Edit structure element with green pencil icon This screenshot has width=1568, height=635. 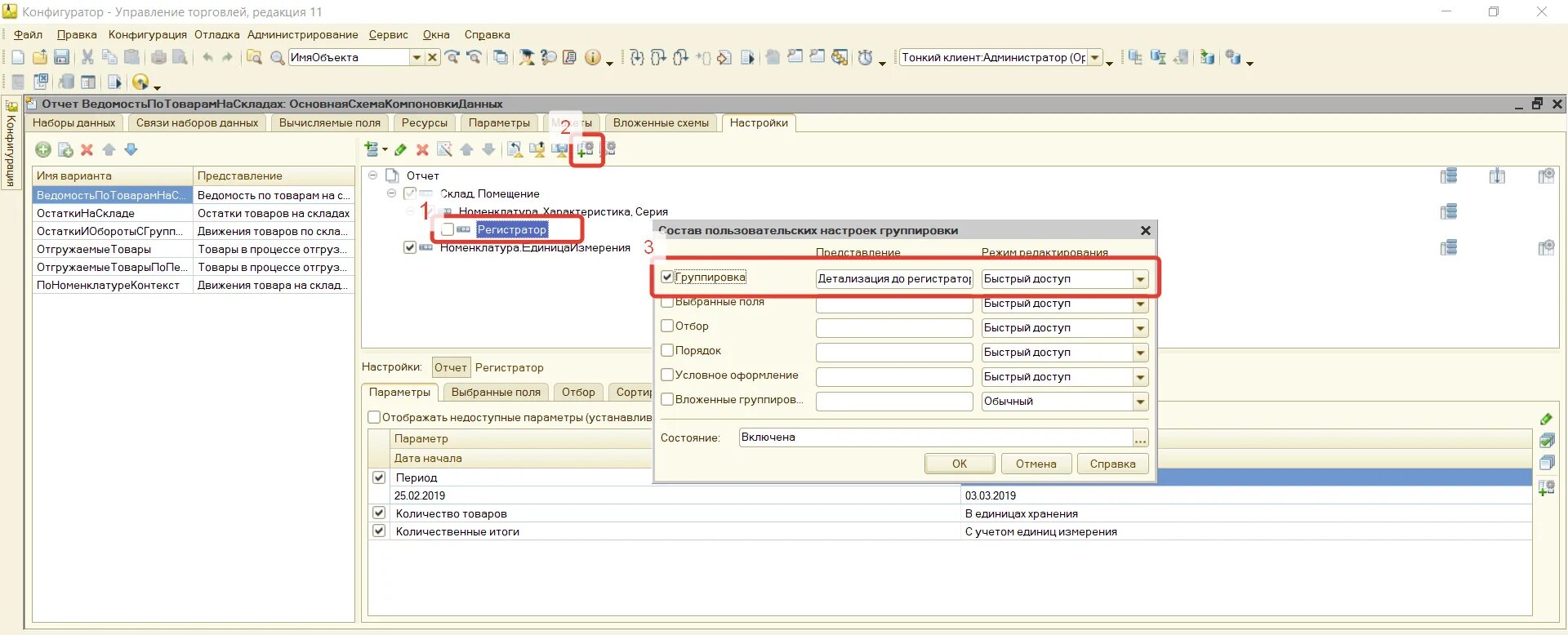tap(400, 149)
